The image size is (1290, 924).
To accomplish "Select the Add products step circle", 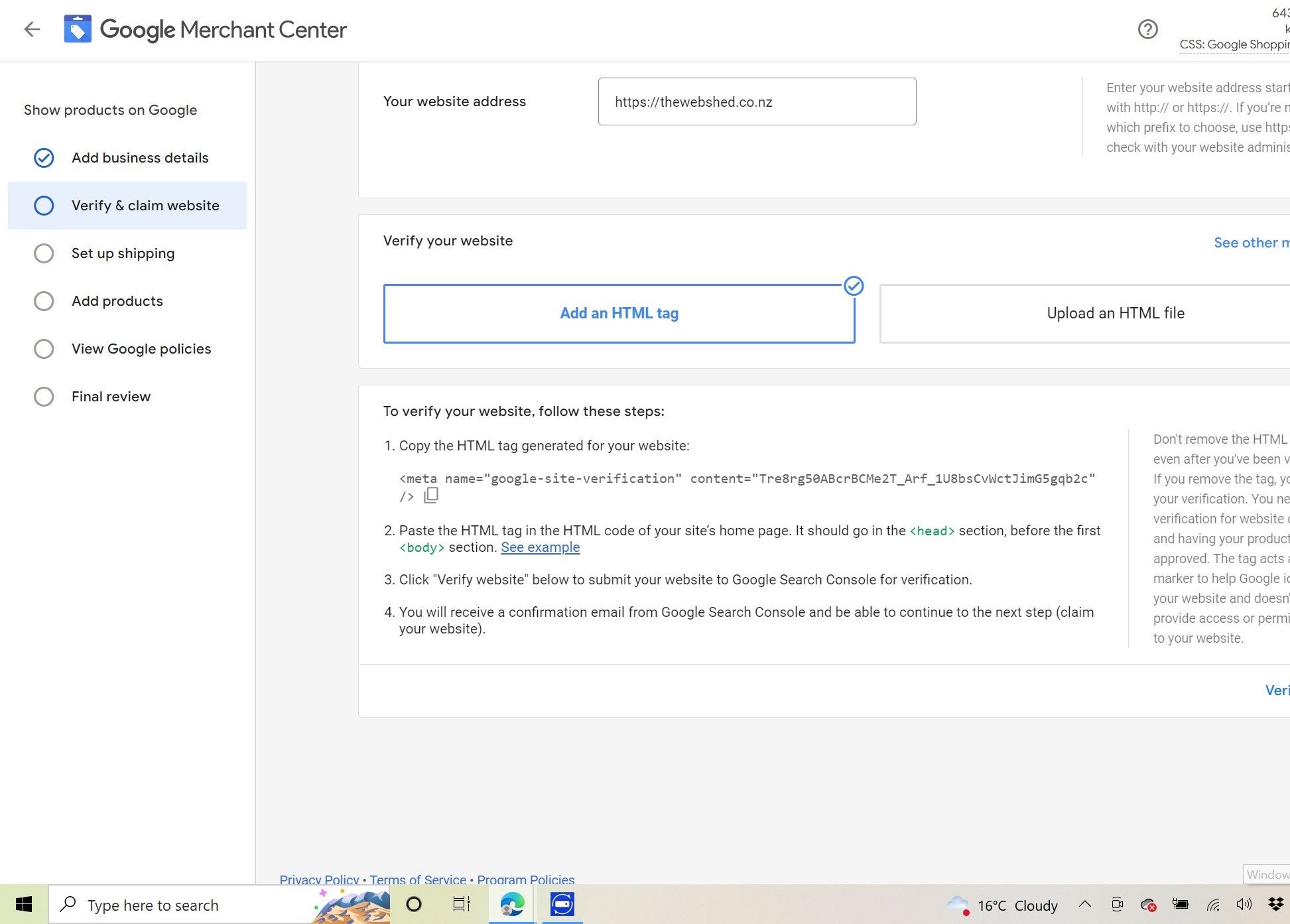I will (44, 301).
